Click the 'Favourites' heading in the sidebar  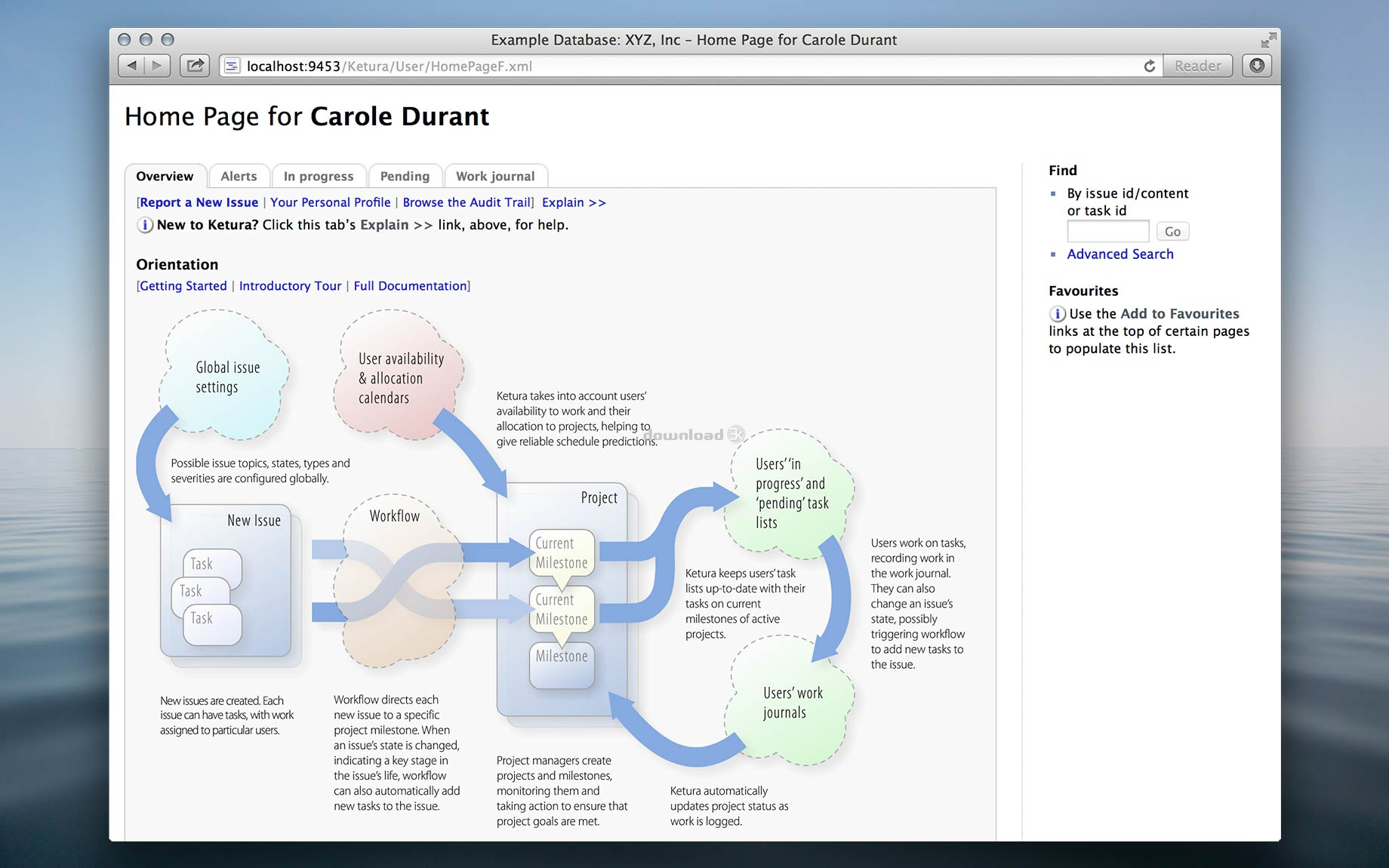click(x=1083, y=291)
